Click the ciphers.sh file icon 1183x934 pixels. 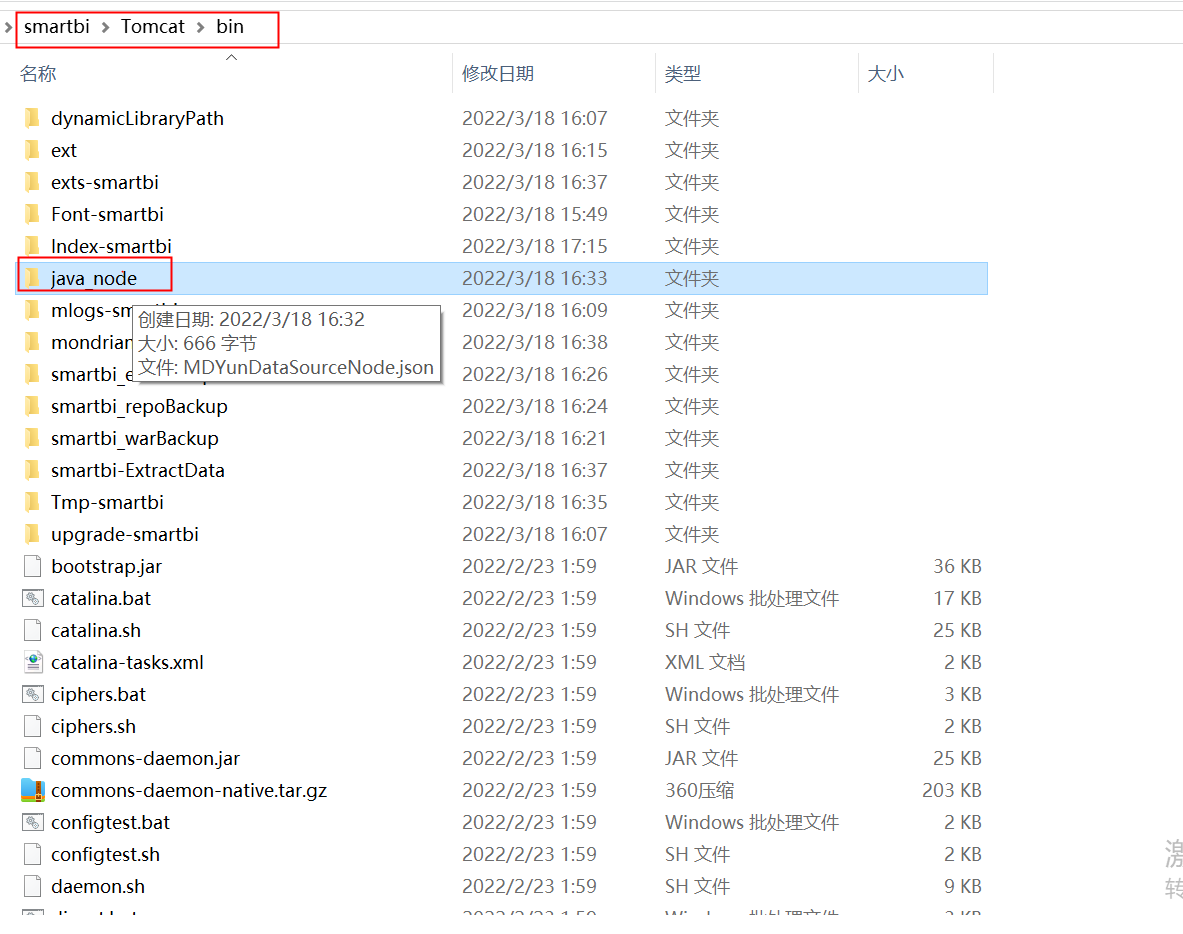pyautogui.click(x=32, y=727)
